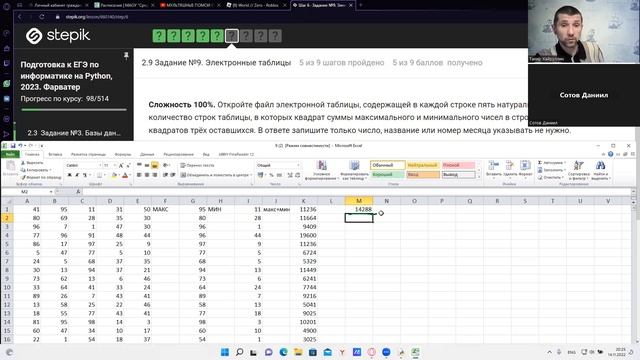The image size is (640, 360).
Task: Click the browser reload button
Action: pyautogui.click(x=42, y=17)
